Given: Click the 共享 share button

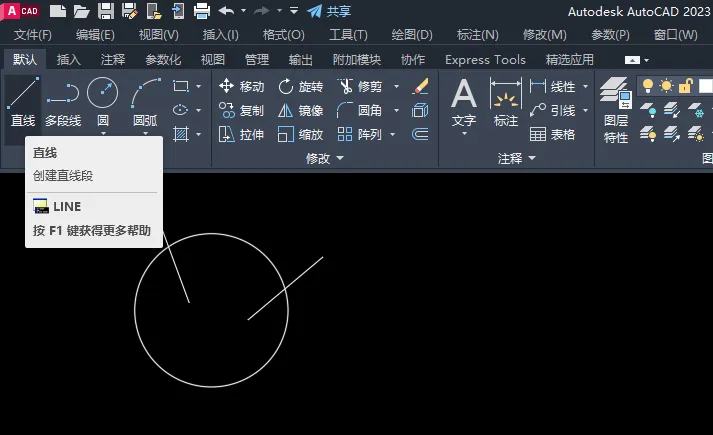Looking at the screenshot, I should (329, 11).
